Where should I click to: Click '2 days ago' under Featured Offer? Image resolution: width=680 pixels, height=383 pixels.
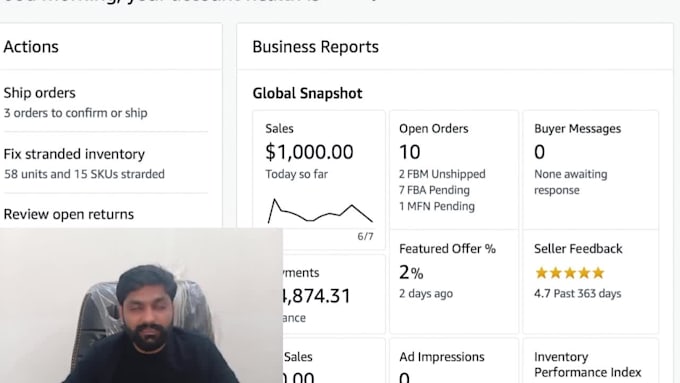tap(425, 294)
